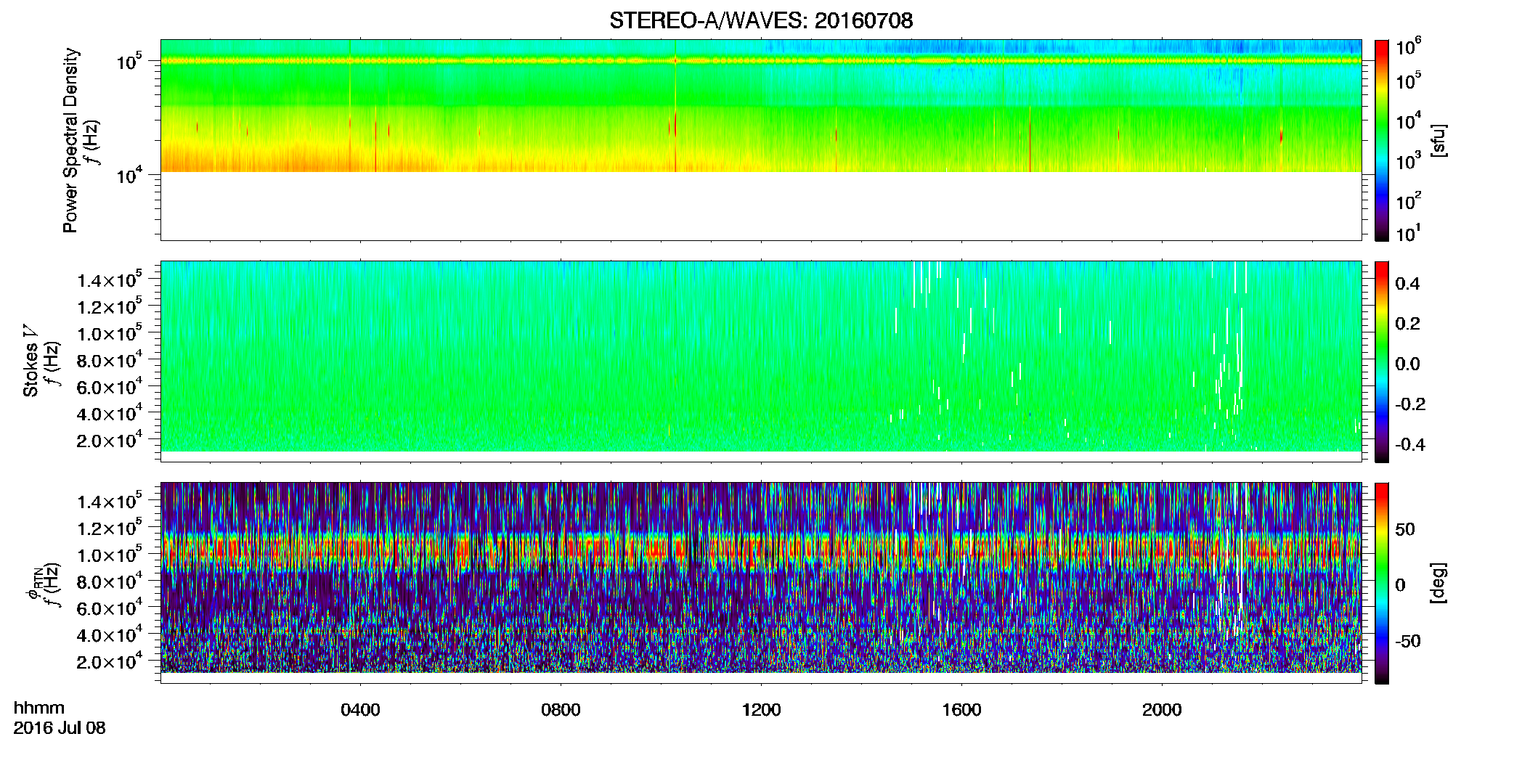The height and width of the screenshot is (784, 1522).
Task: Select the Stokes V axis label
Action: pyautogui.click(x=30, y=361)
